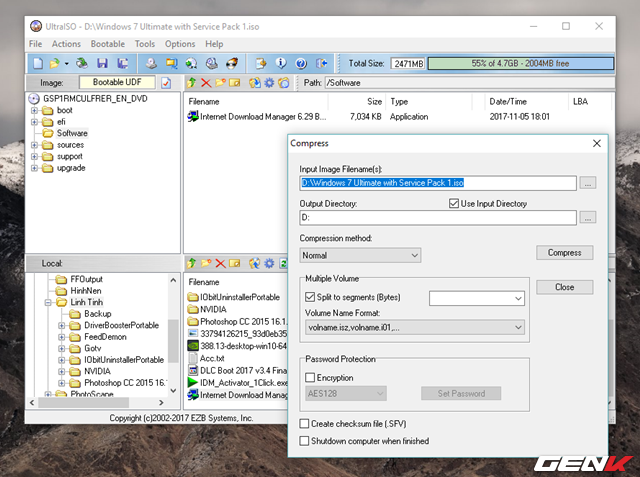Click the gear settings icon in image pane
Image resolution: width=640 pixels, height=477 pixels.
[x=269, y=83]
